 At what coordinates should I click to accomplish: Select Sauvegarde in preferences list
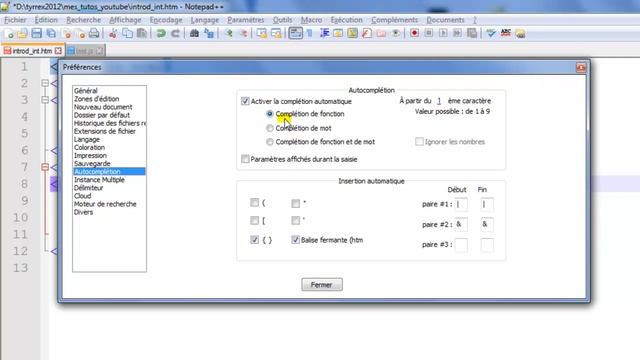pyautogui.click(x=92, y=164)
